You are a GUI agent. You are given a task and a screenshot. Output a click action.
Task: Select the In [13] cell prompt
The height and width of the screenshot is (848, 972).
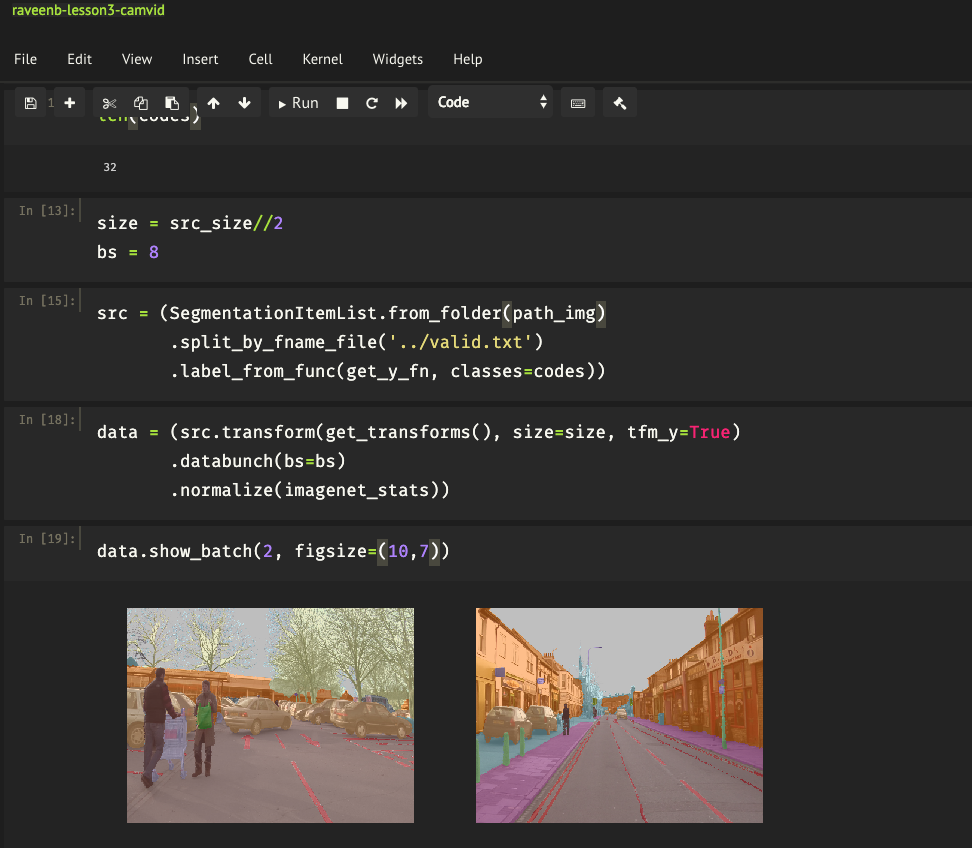[x=47, y=211]
